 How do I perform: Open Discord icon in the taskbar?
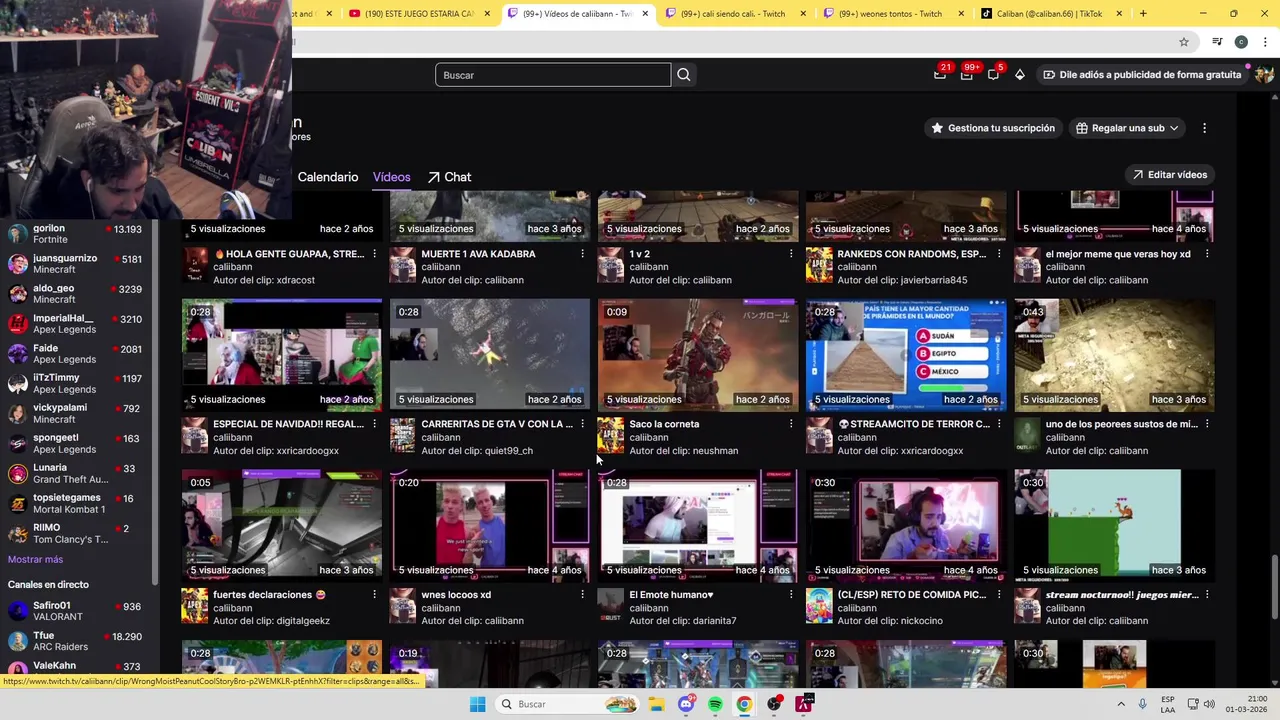click(x=686, y=704)
